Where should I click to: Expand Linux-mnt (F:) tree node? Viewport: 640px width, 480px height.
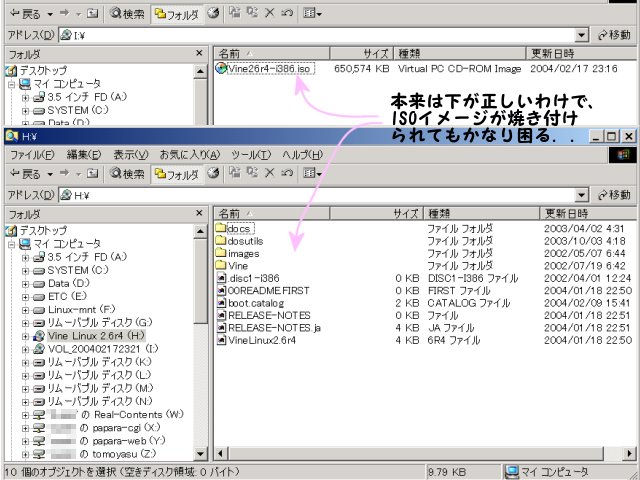point(25,310)
